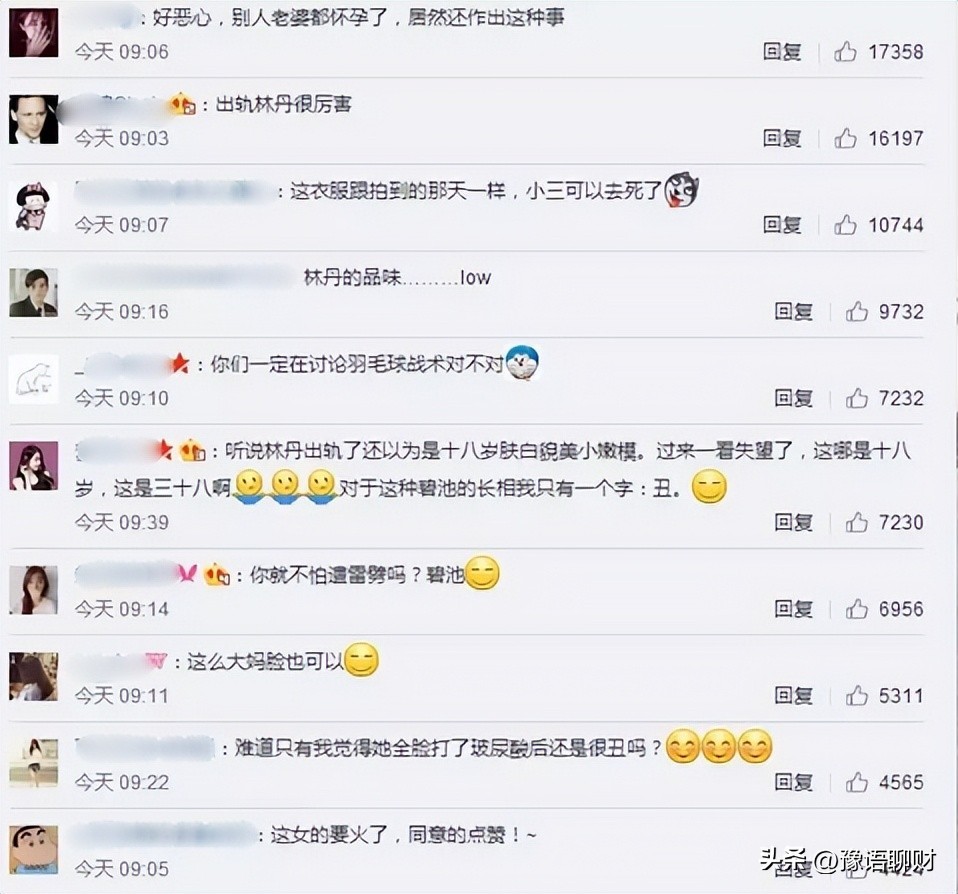This screenshot has width=958, height=894.
Task: Tap the like icon beside 5311
Action: 857,696
